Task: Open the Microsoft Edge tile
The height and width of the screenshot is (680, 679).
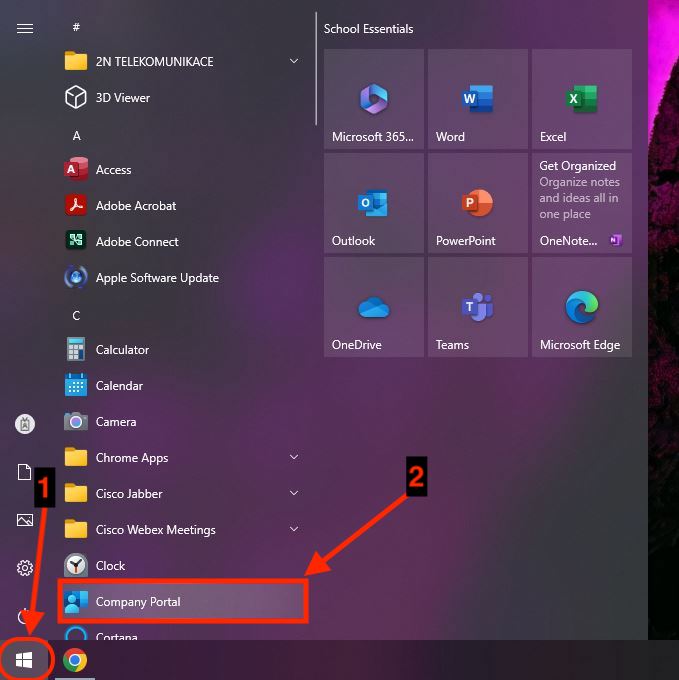Action: click(x=582, y=307)
